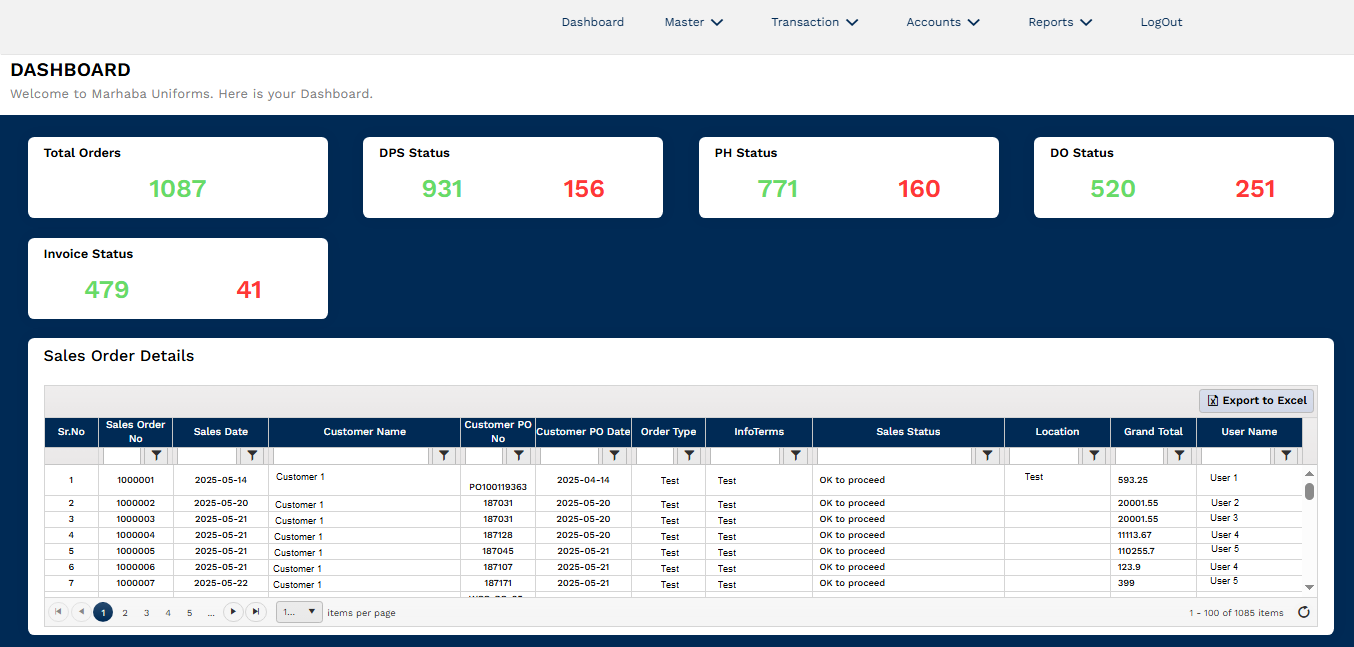Click DO Status red value 251

point(1255,189)
